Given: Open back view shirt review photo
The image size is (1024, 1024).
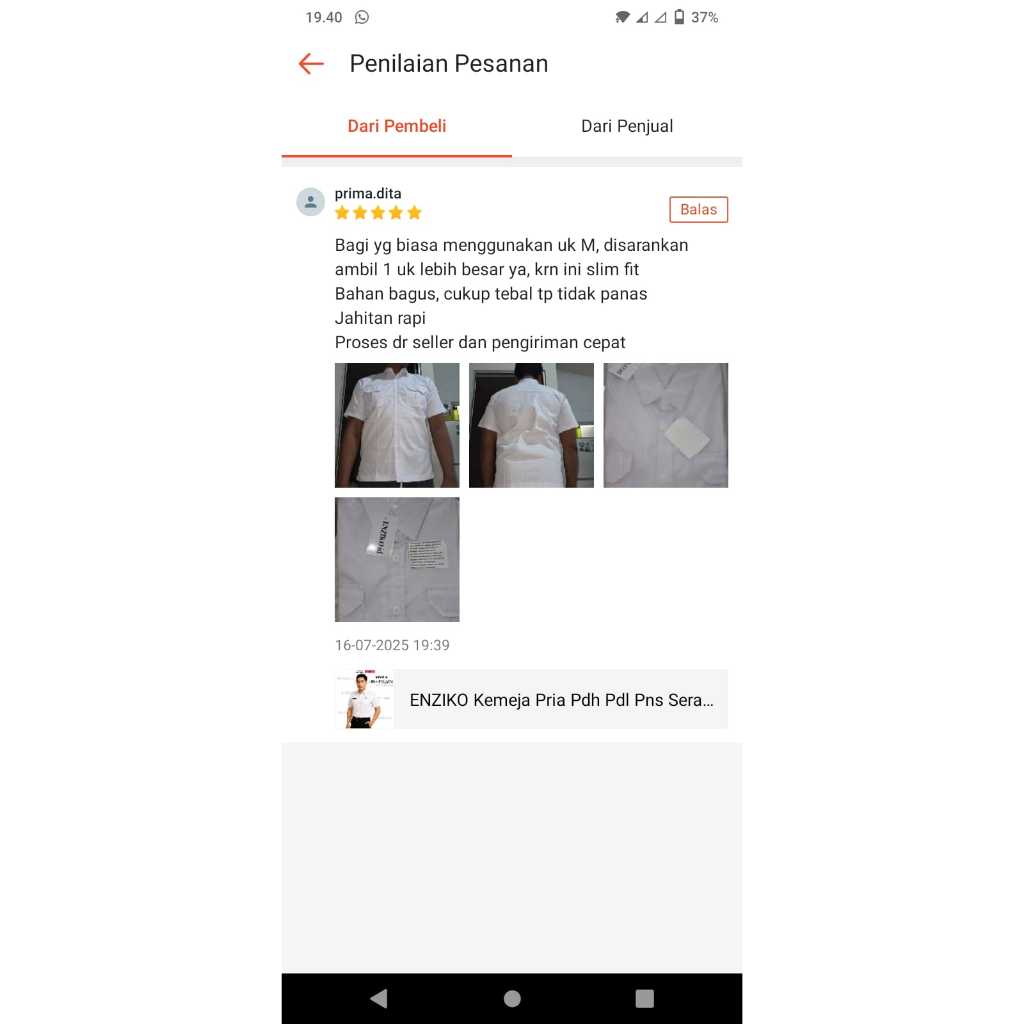Looking at the screenshot, I should 531,425.
